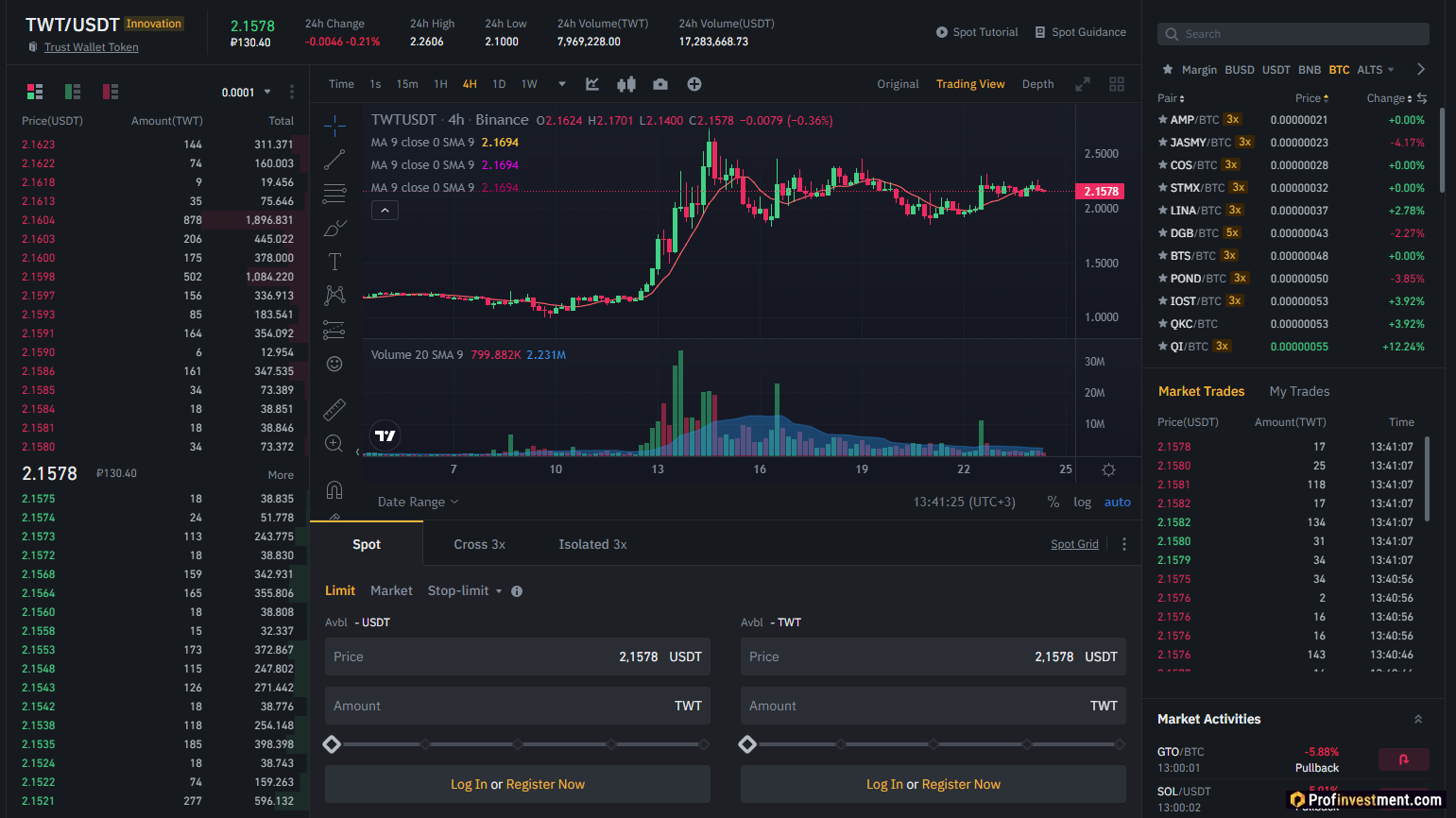Expand the chart to fullscreen

pos(1083,84)
